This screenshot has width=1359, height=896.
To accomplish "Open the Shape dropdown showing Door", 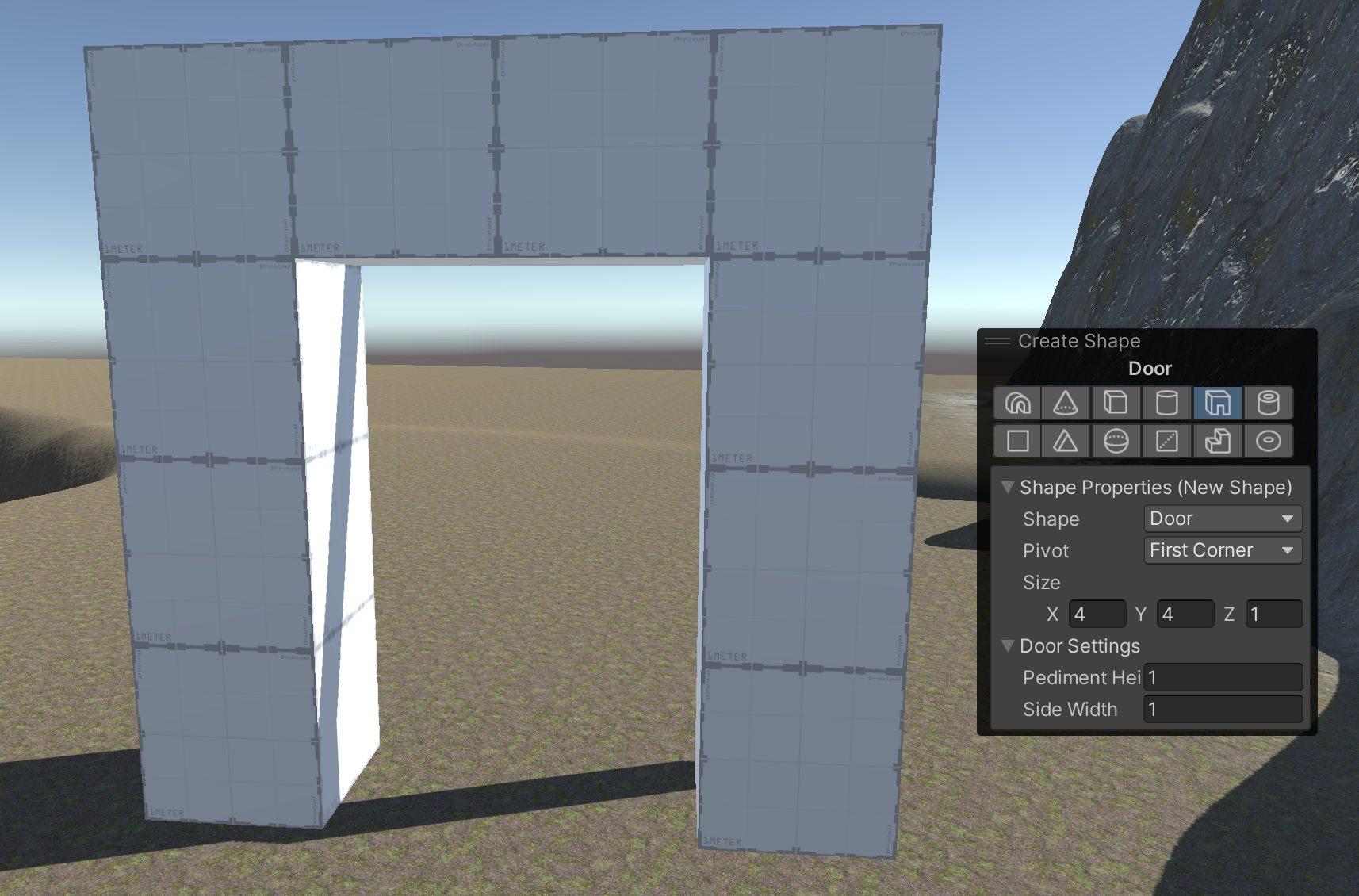I will [1222, 519].
